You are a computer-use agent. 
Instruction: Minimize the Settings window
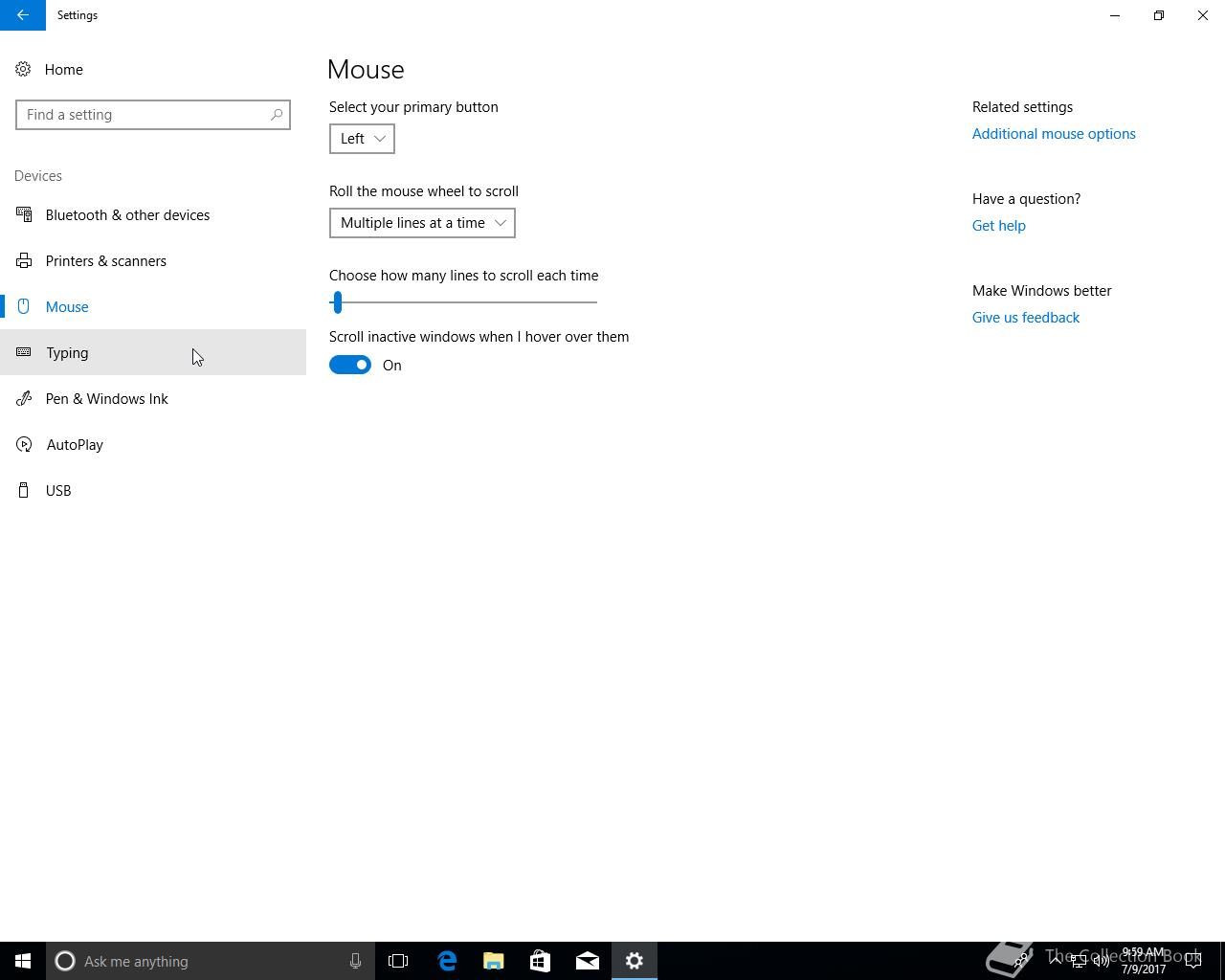click(x=1115, y=15)
